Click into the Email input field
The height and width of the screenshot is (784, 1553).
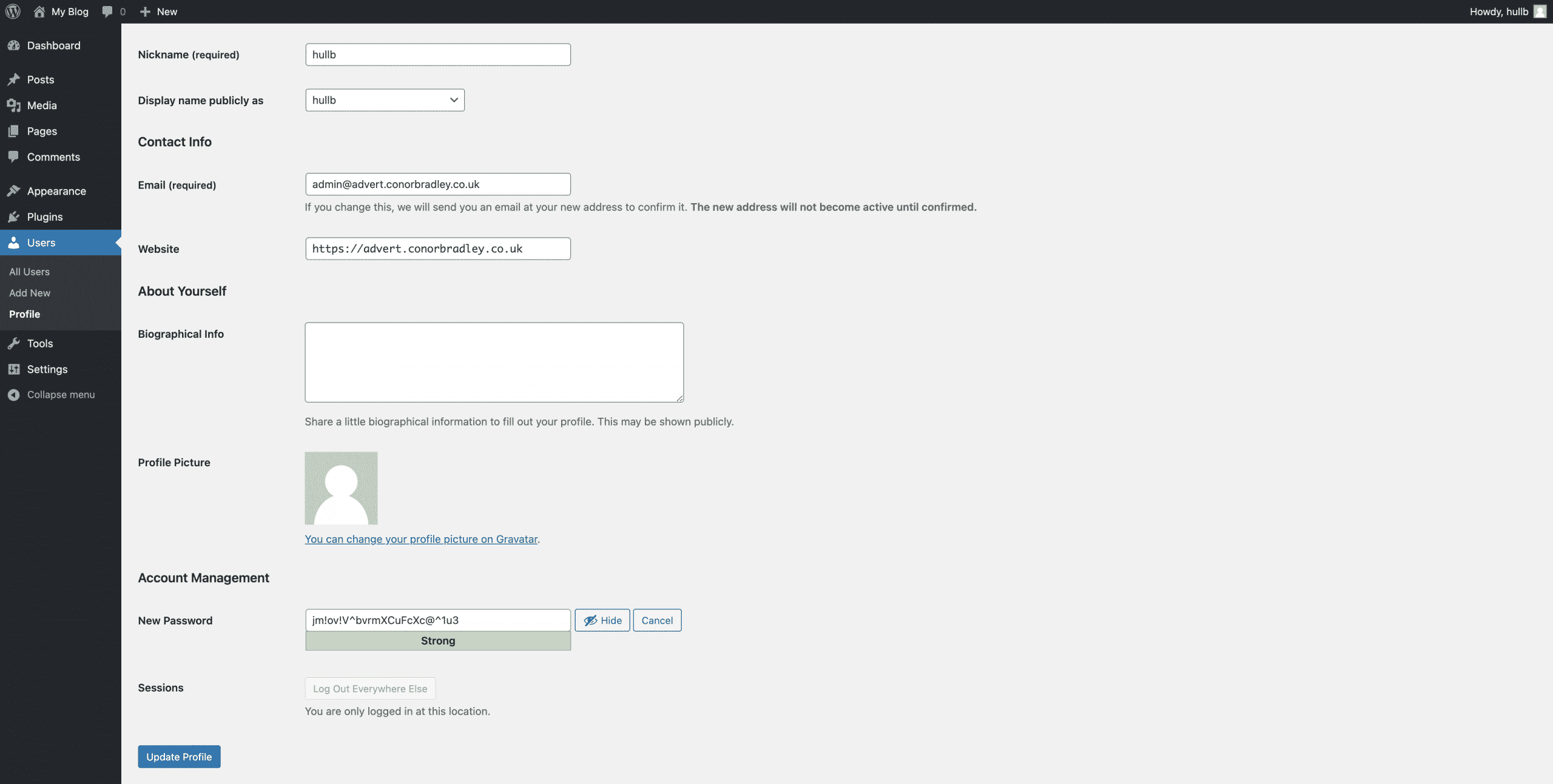(x=438, y=184)
